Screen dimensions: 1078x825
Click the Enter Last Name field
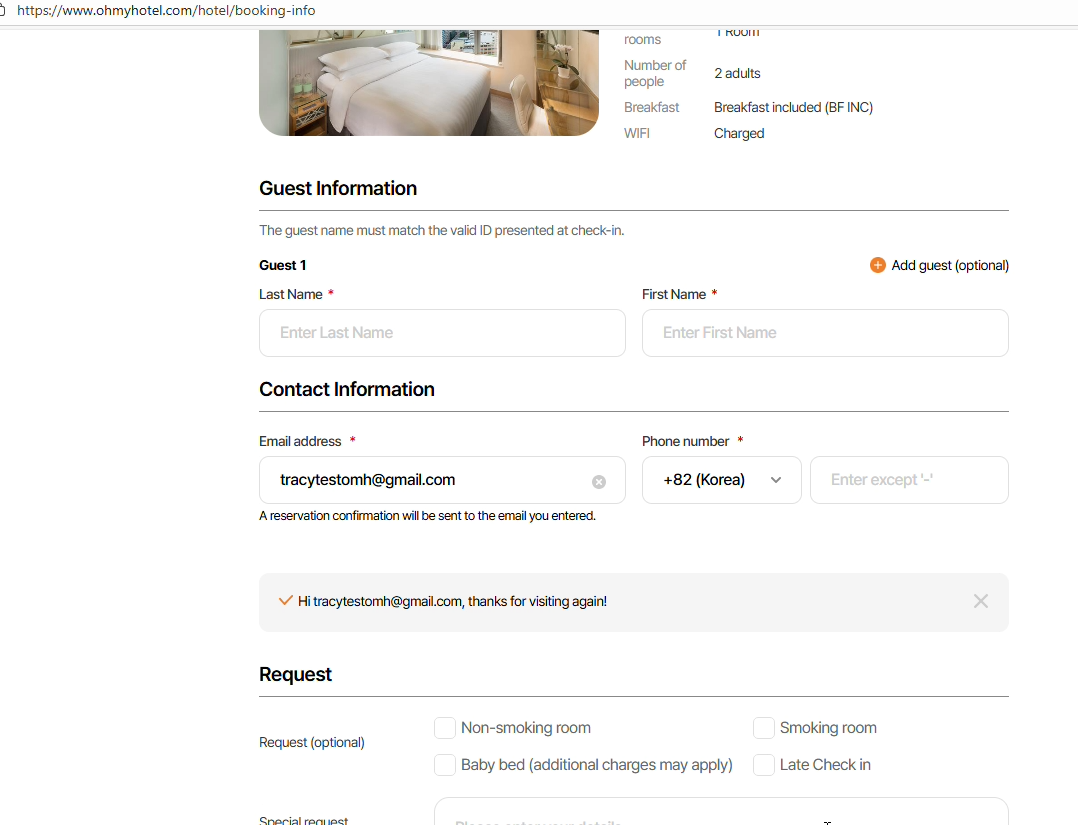(442, 333)
